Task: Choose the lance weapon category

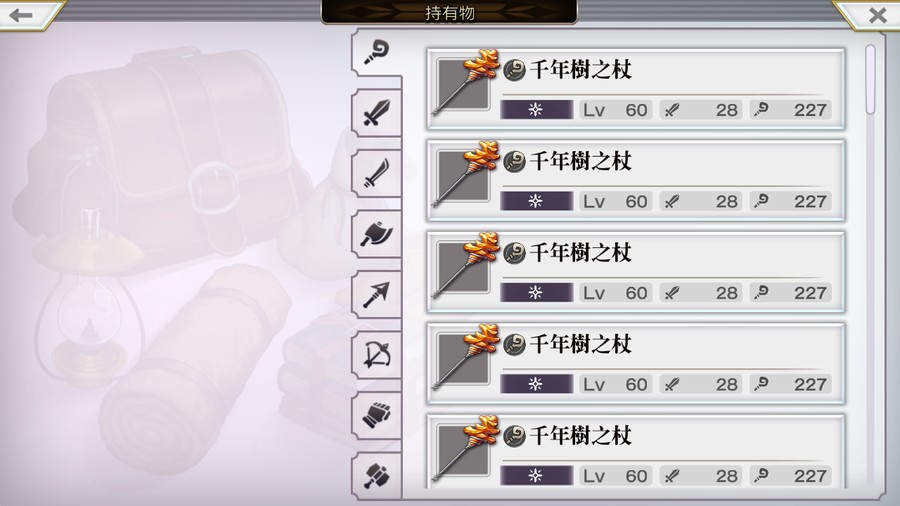Action: coord(376,295)
